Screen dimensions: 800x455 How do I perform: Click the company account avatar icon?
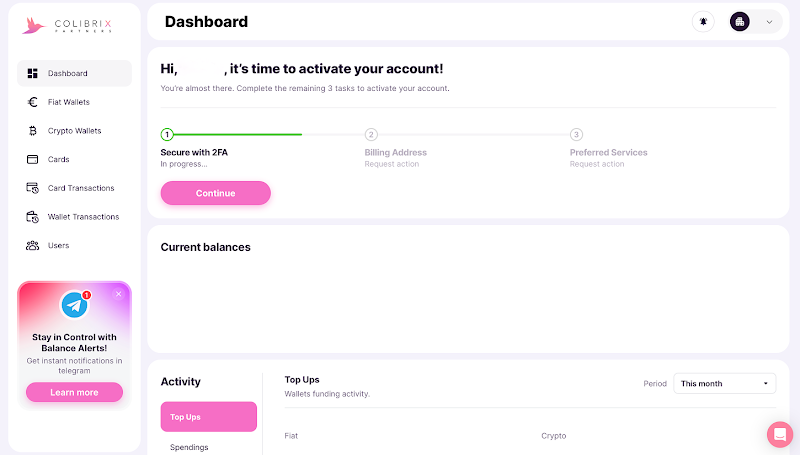740,21
